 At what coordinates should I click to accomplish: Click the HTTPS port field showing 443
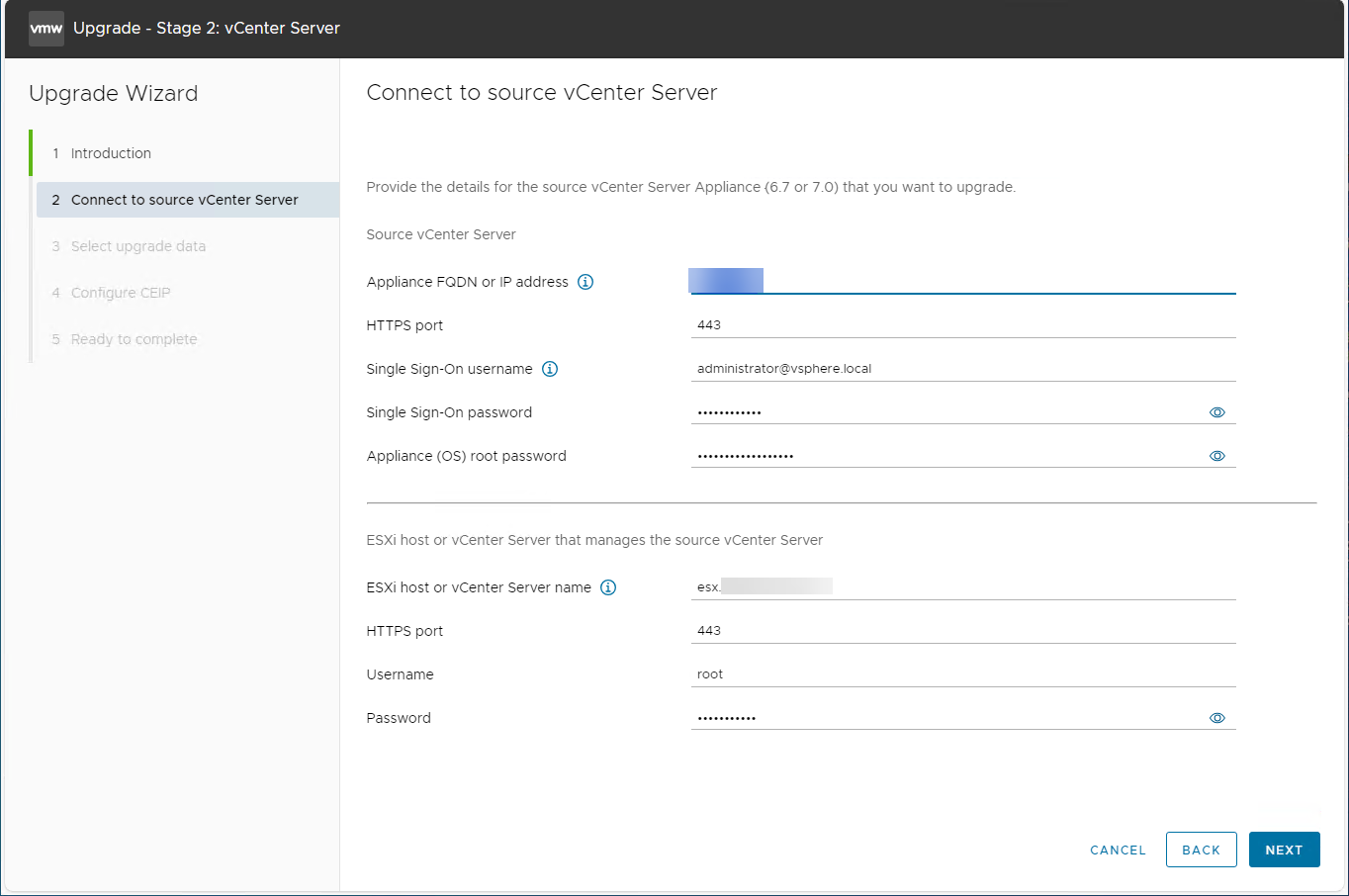point(940,324)
